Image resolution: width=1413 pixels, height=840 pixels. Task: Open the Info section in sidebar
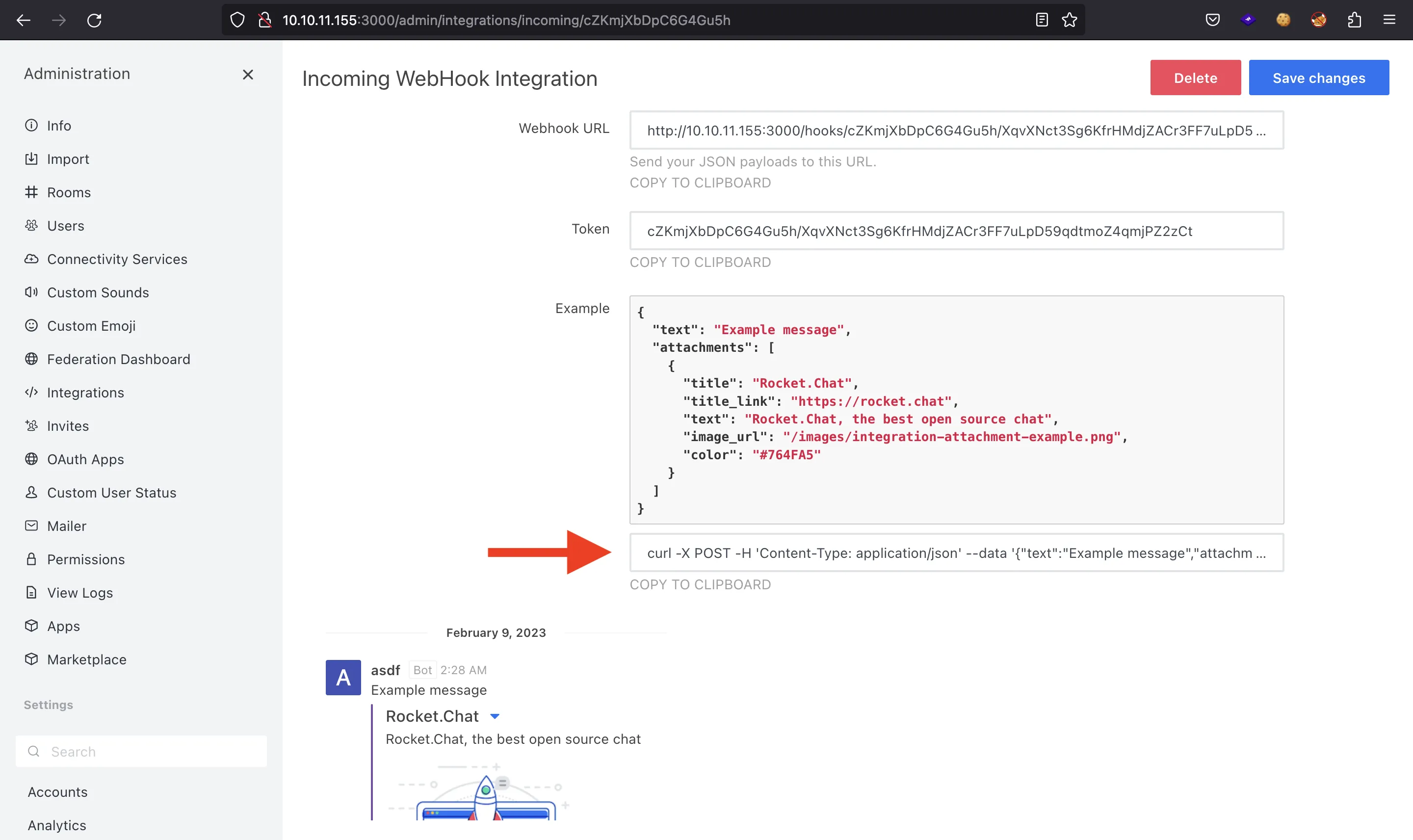click(x=58, y=125)
